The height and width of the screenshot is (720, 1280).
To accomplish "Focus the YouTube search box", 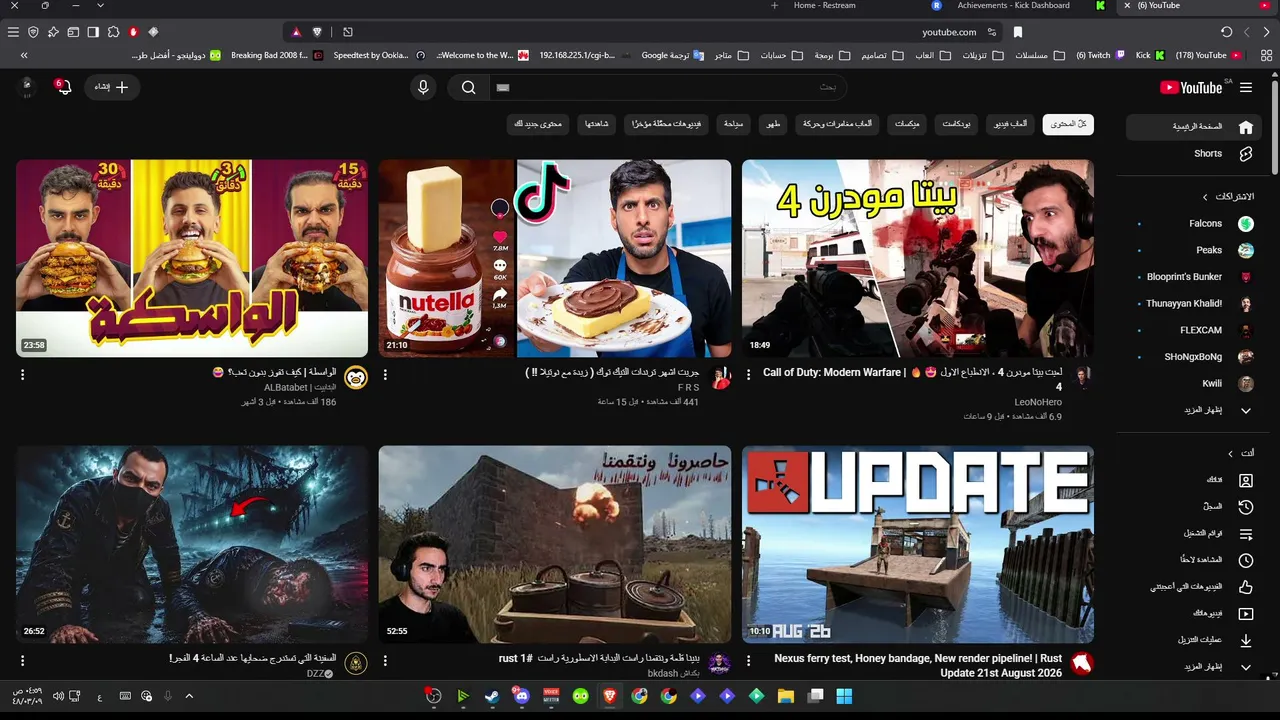I will click(667, 88).
